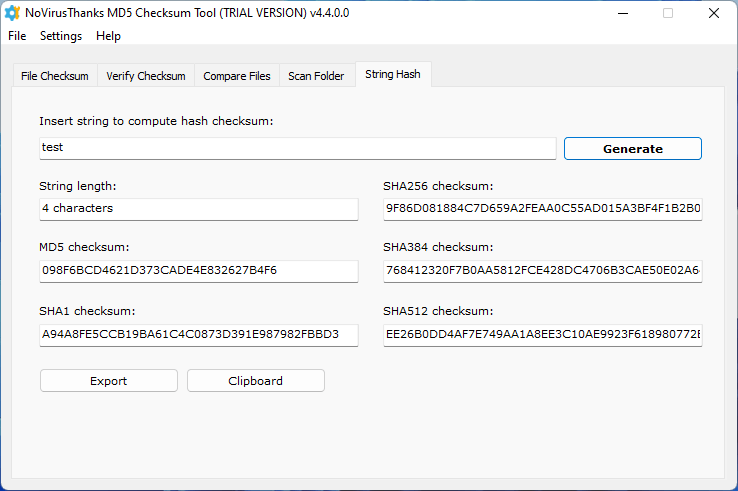Viewport: 738px width, 491px height.
Task: Open the File menu
Action: tap(17, 36)
